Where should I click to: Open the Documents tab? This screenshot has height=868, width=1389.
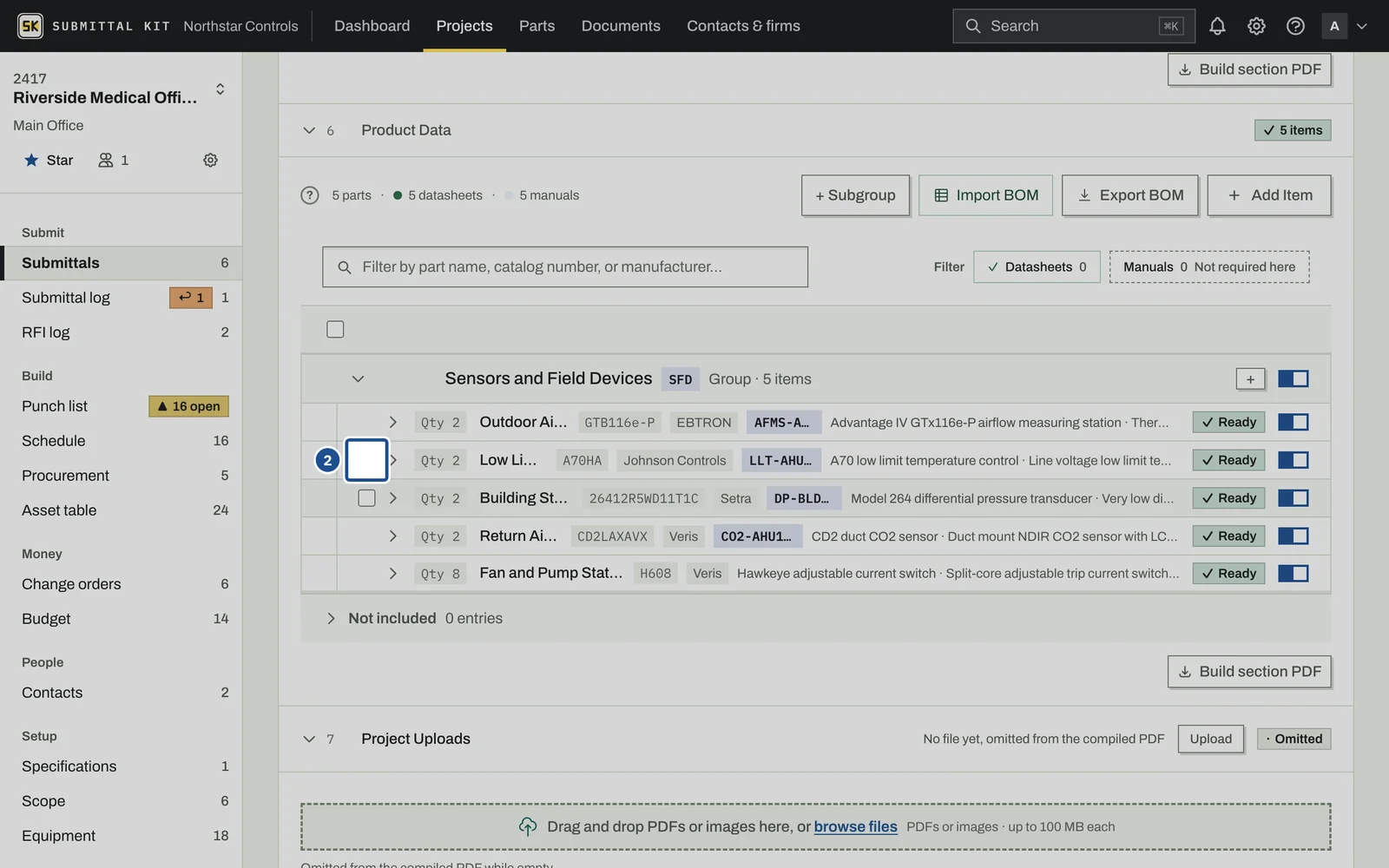tap(621, 26)
